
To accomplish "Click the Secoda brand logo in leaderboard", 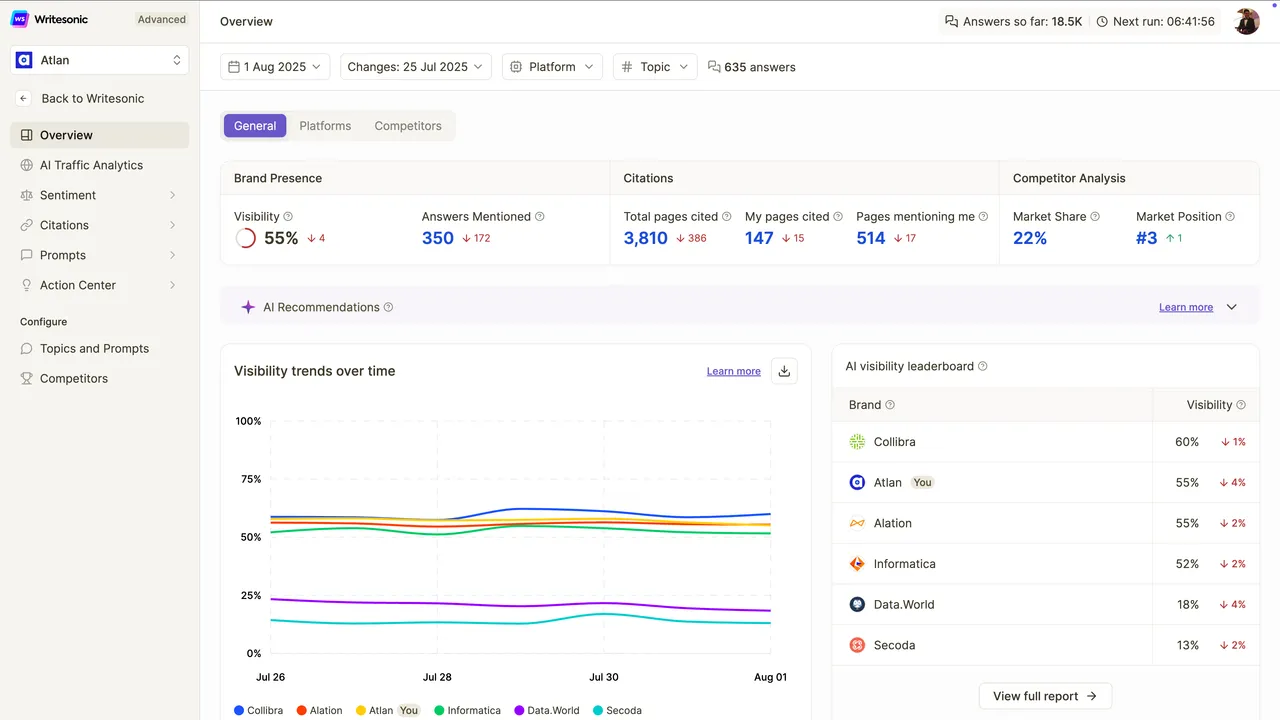I will [x=857, y=645].
